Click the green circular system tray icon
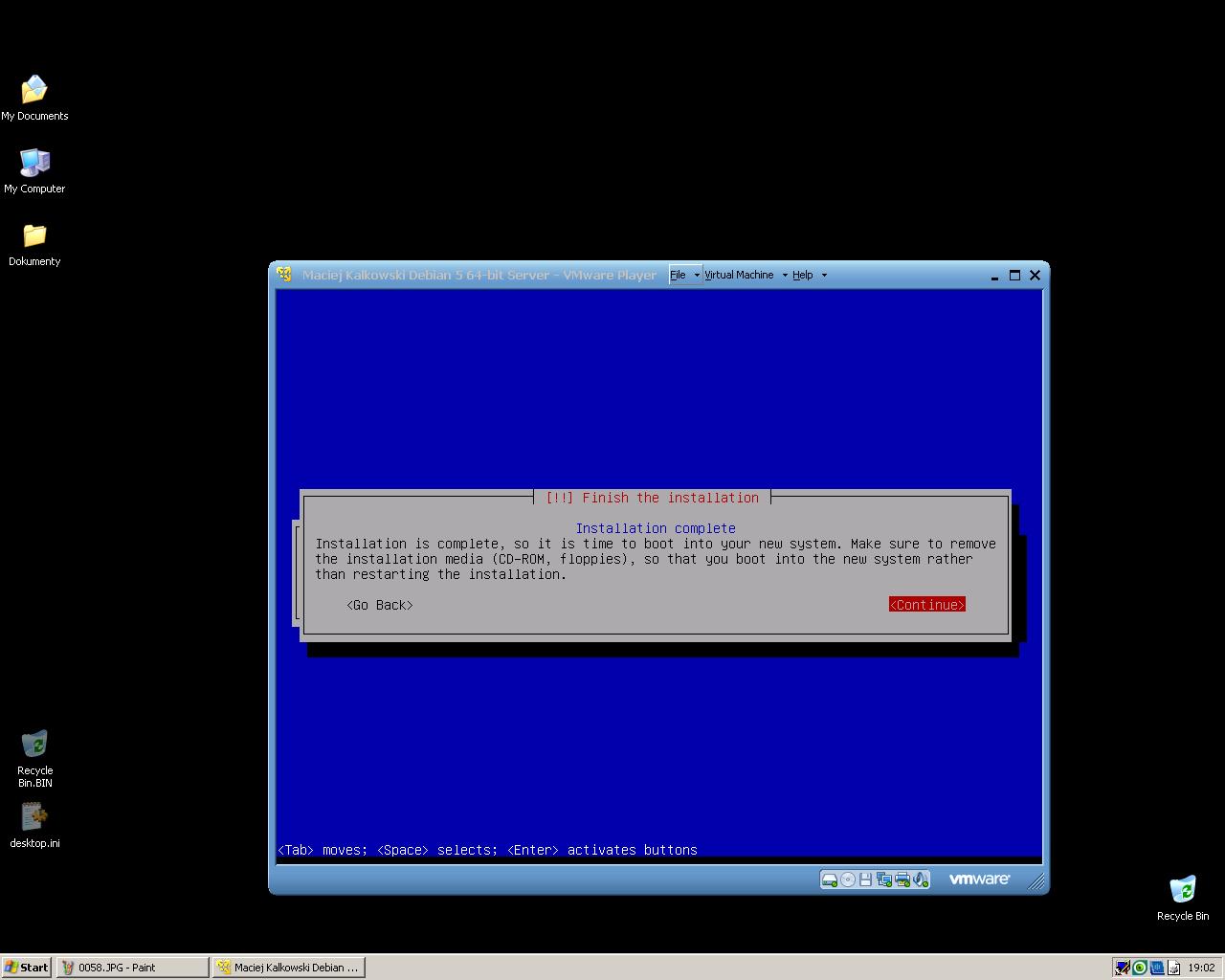 point(1140,968)
